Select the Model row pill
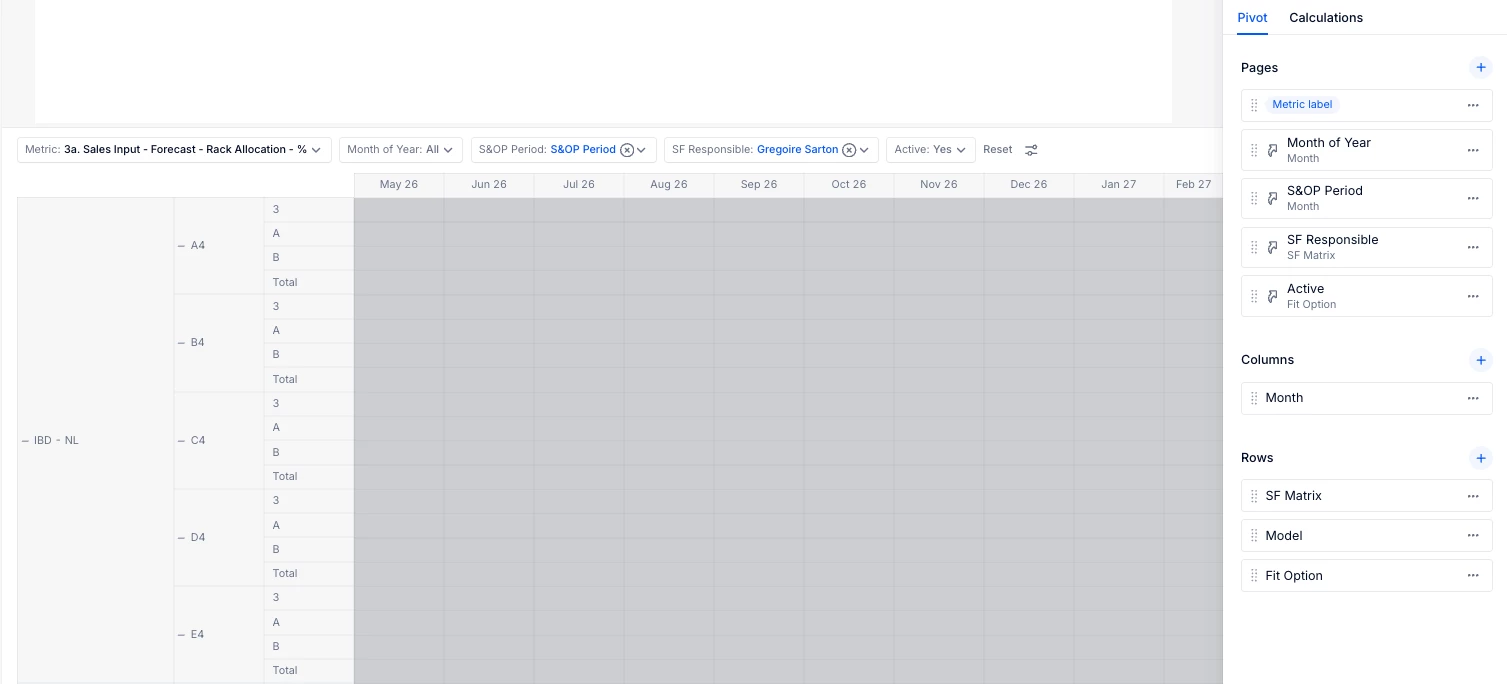The width and height of the screenshot is (1507, 684). point(1366,536)
